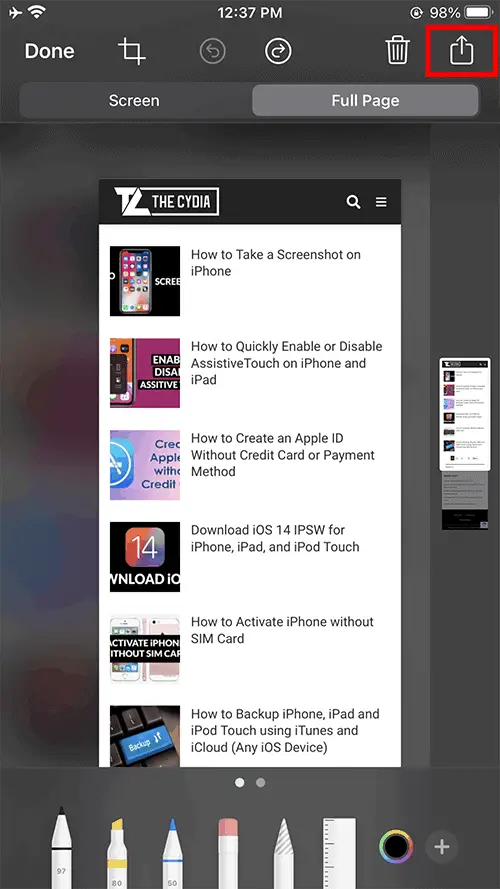Image resolution: width=500 pixels, height=889 pixels.
Task: Tap the 12:37 PM clock
Action: click(x=250, y=12)
